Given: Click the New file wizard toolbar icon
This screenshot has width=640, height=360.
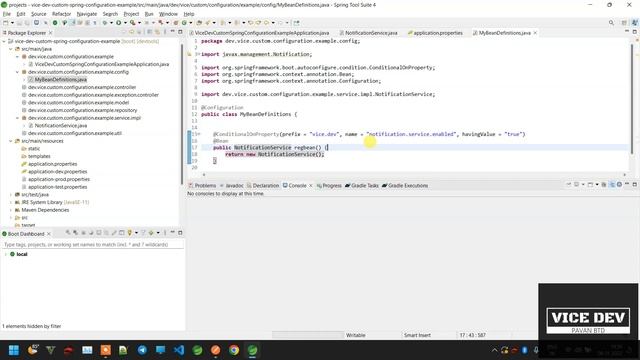Looking at the screenshot, I should point(6,23).
